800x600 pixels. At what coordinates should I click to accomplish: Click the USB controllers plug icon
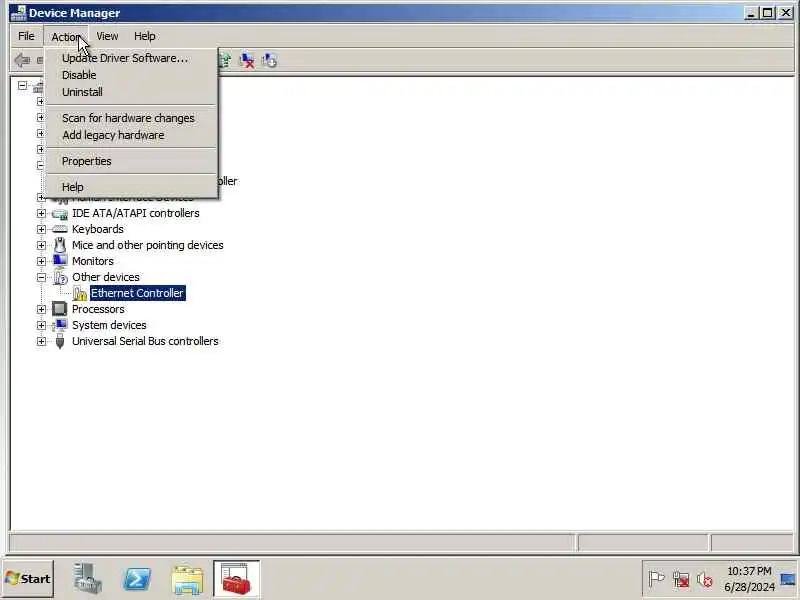pos(60,341)
